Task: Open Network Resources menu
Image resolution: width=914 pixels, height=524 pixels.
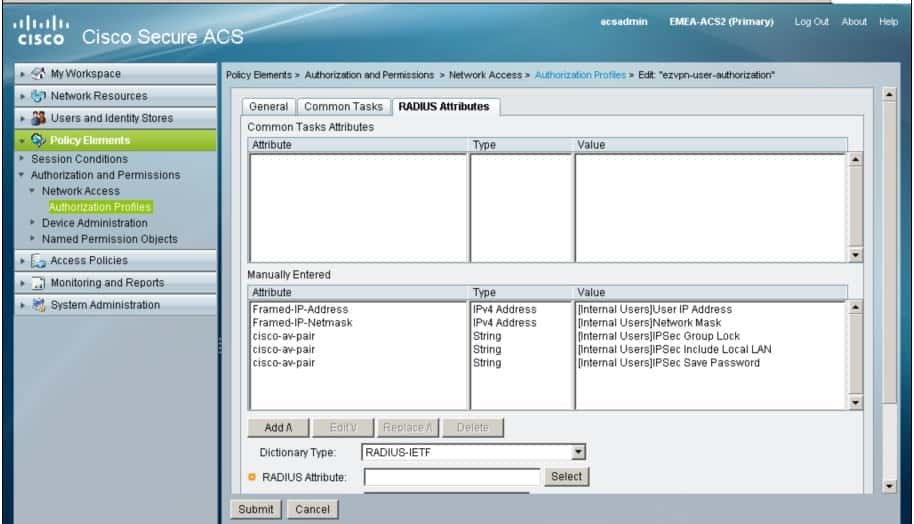Action: tap(115, 96)
